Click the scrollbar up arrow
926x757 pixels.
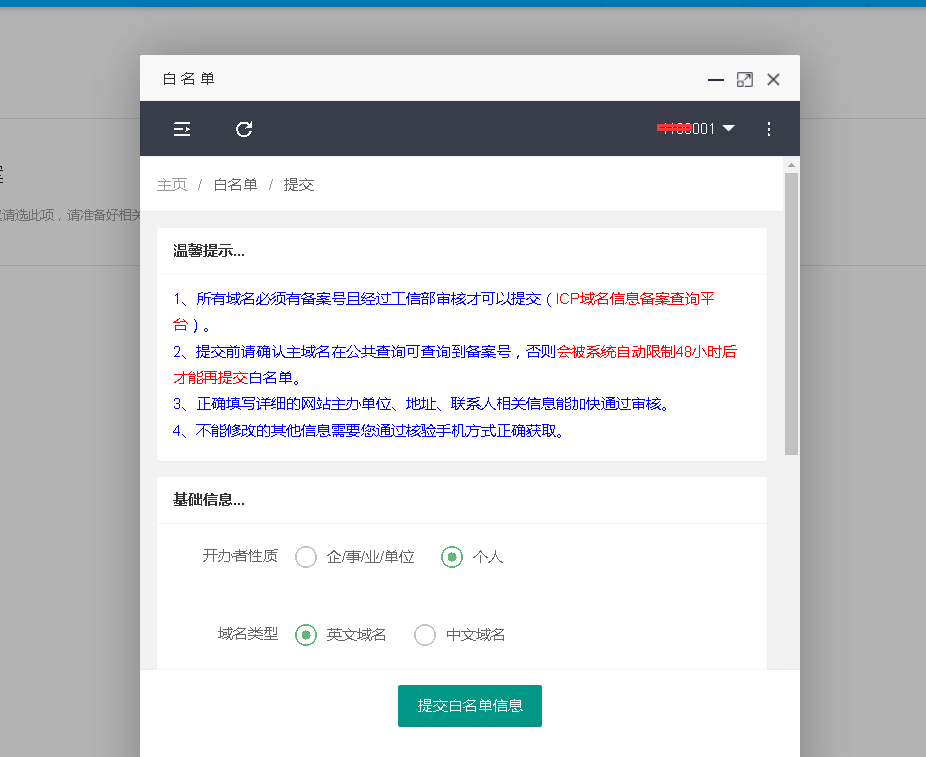791,165
